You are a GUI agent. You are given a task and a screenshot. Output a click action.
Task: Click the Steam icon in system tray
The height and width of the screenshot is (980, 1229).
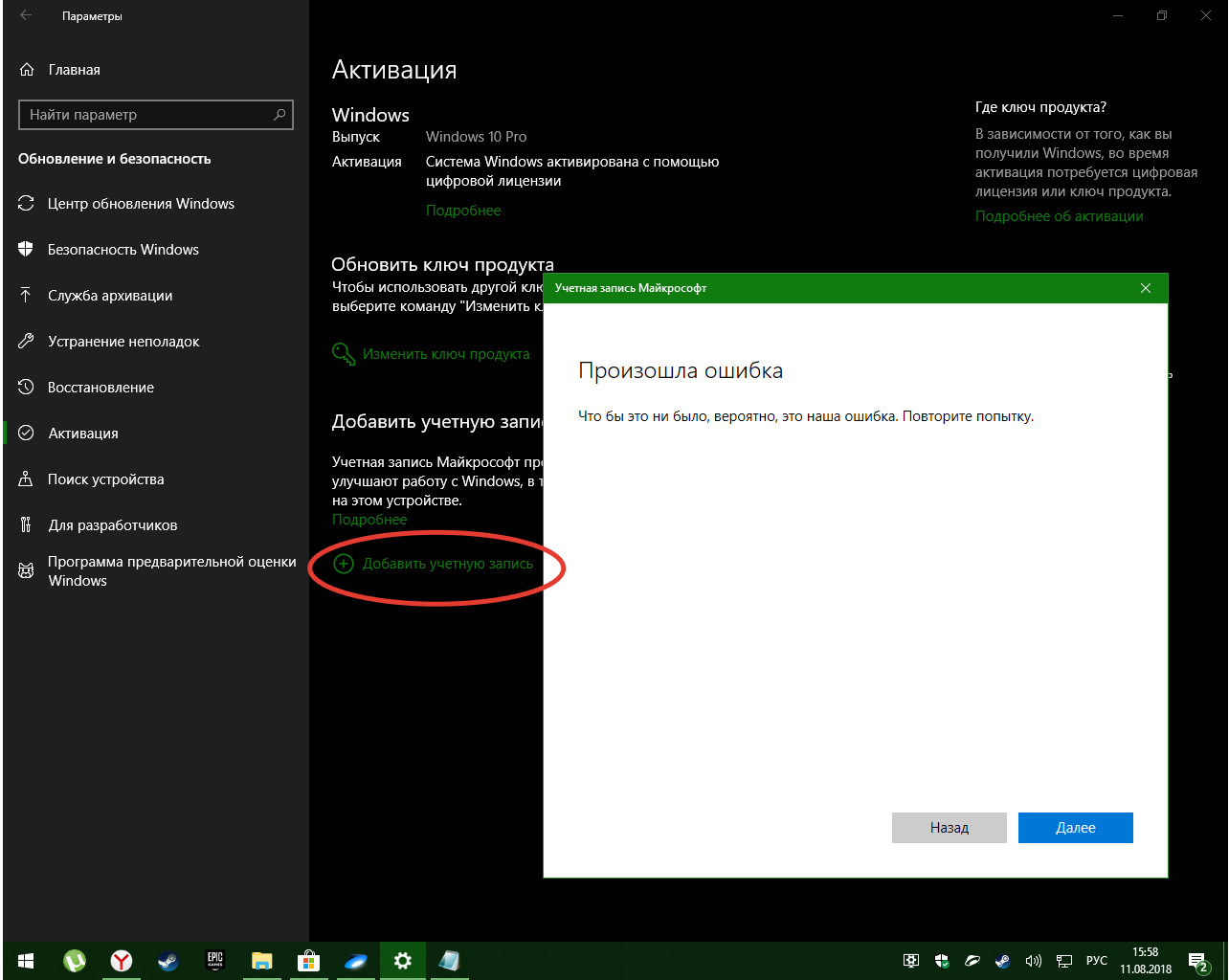(x=1002, y=961)
